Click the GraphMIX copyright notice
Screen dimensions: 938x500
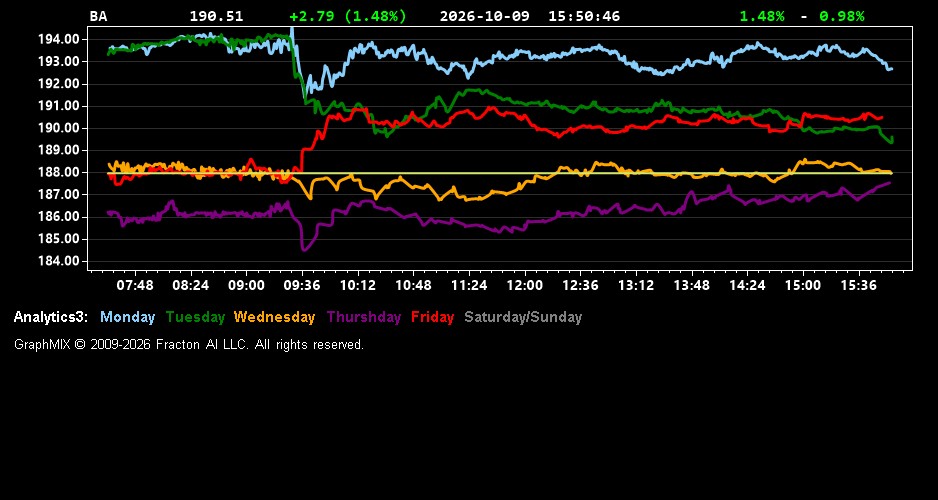[x=188, y=344]
